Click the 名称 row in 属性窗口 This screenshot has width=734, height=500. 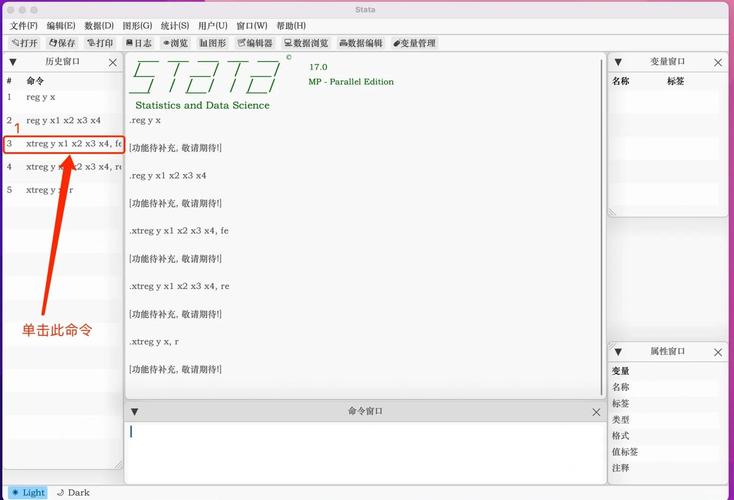click(x=665, y=387)
